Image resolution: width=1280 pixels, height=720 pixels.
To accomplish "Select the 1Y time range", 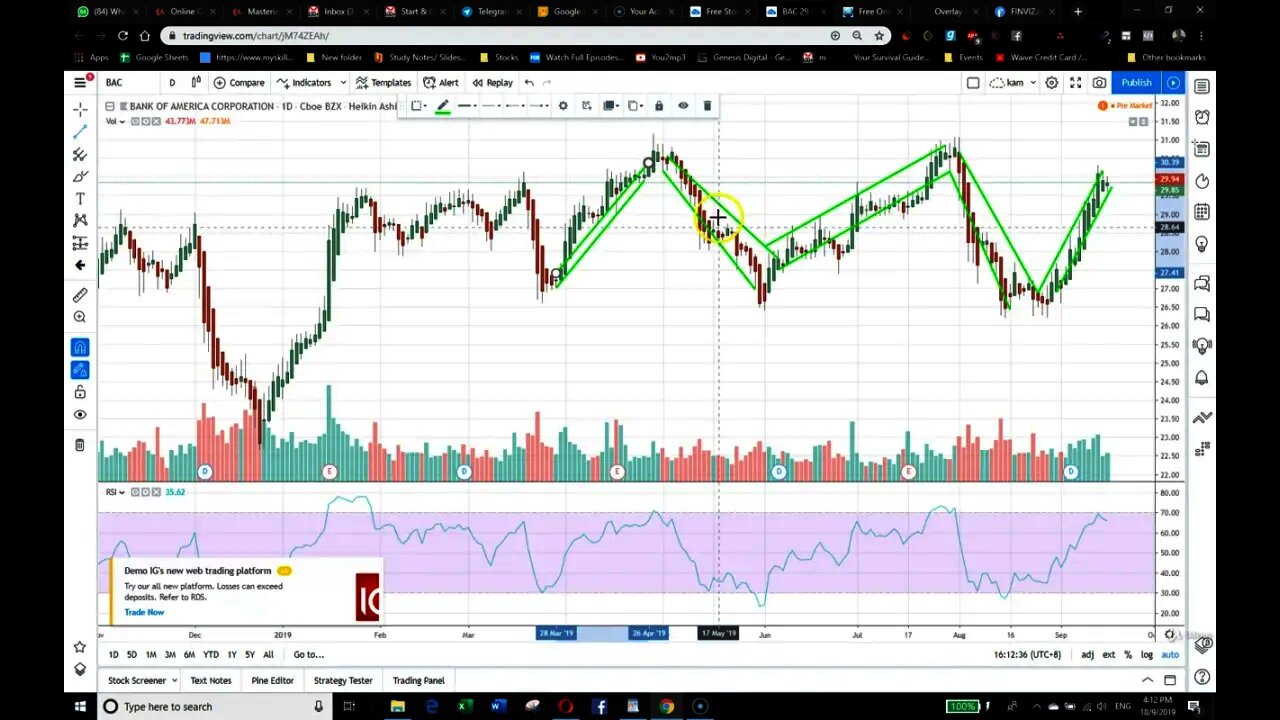I will (232, 654).
